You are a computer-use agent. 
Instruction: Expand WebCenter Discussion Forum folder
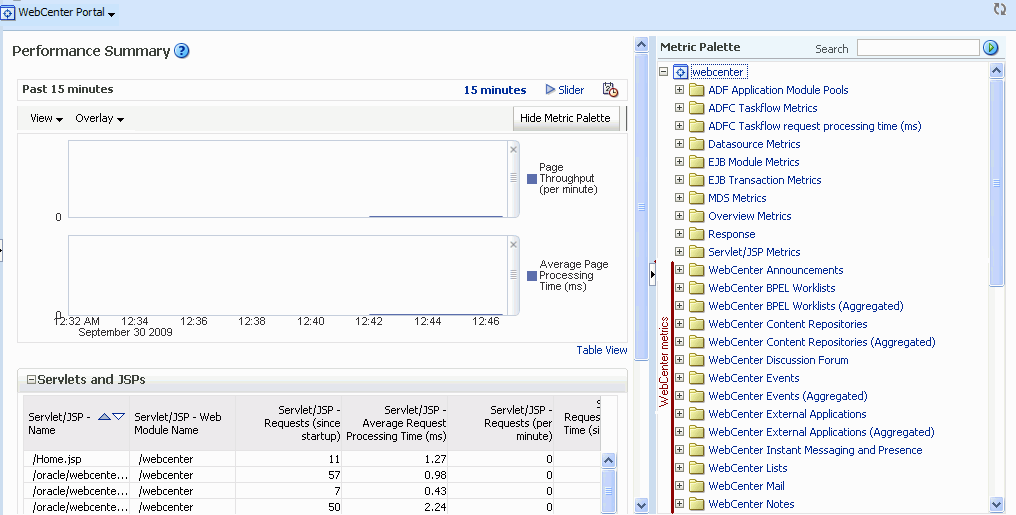679,360
